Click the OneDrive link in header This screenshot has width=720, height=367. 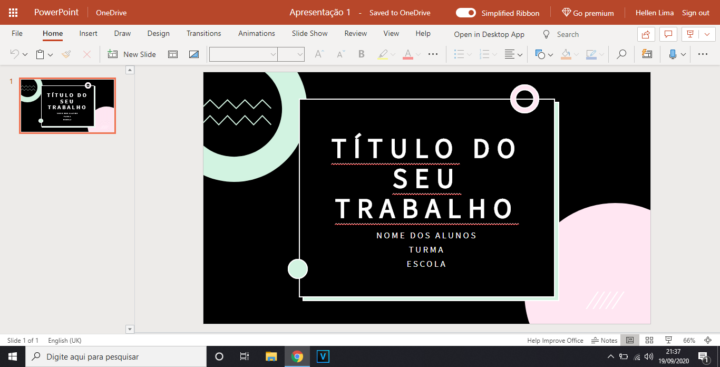(111, 13)
